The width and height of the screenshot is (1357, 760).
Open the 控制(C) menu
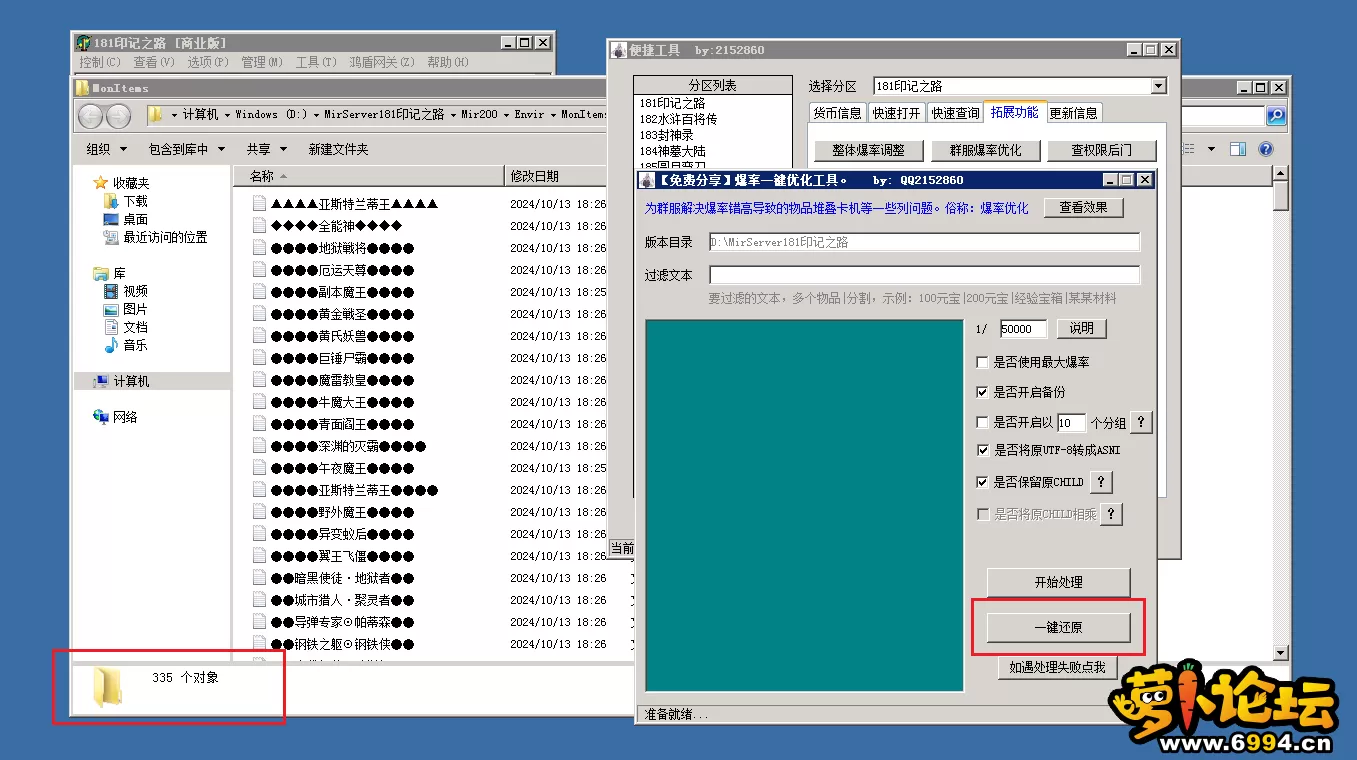99,62
